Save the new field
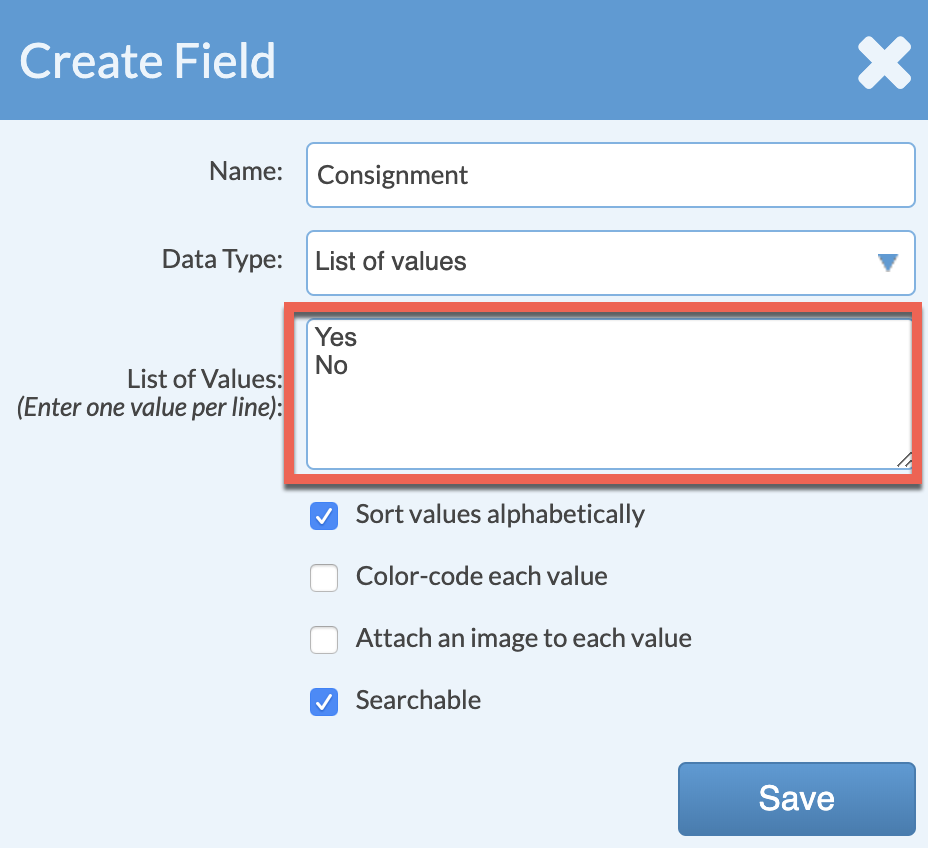The height and width of the screenshot is (848, 928). point(796,798)
